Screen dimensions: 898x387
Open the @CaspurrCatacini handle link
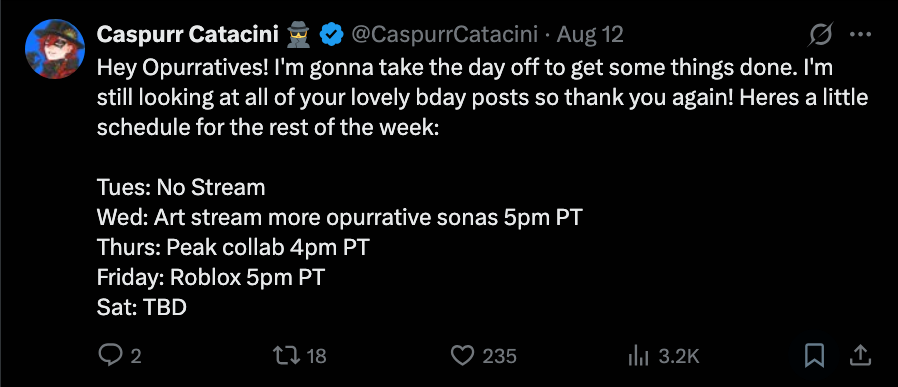444,35
